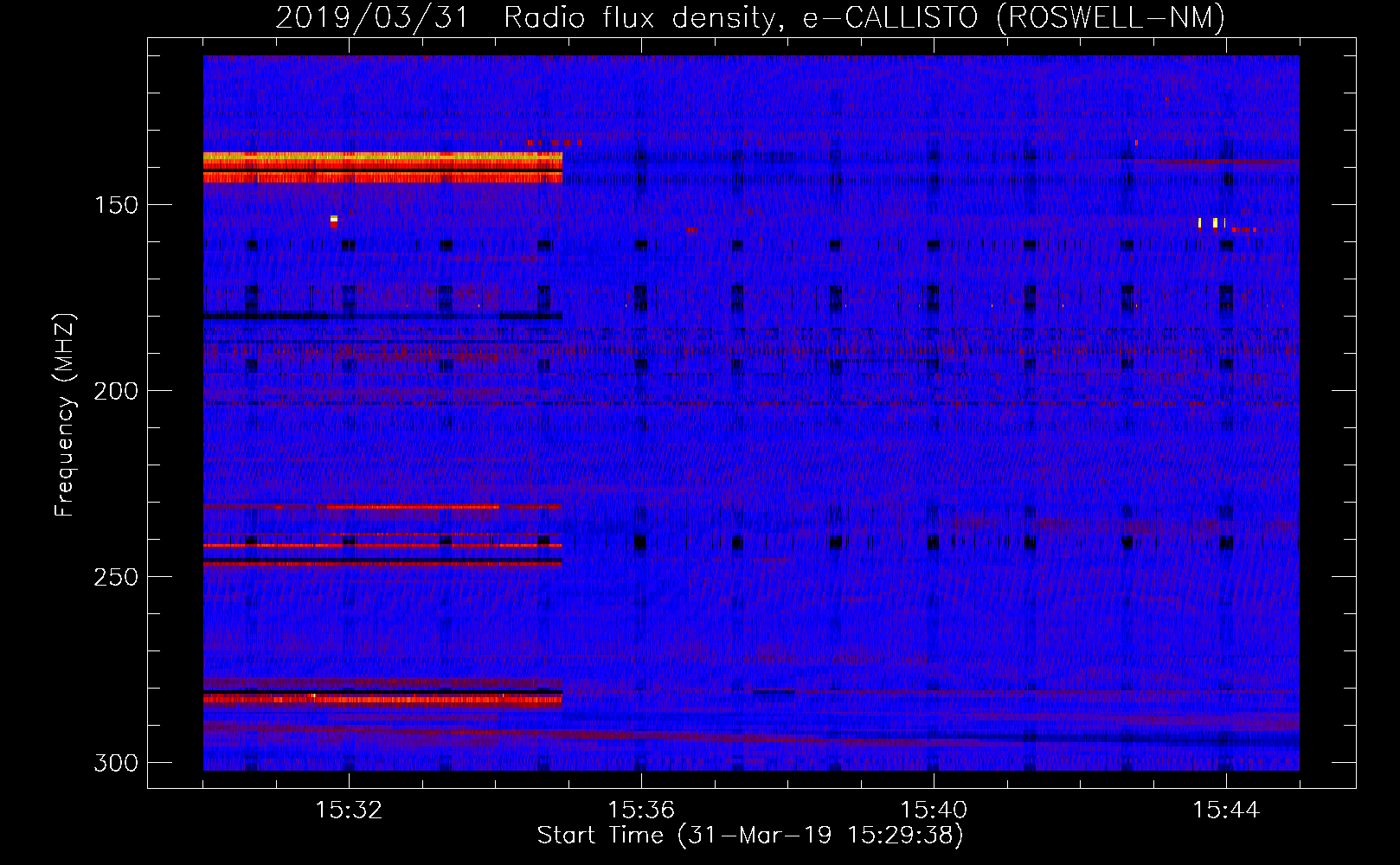Click the 200 frequency tick label

tap(116, 391)
